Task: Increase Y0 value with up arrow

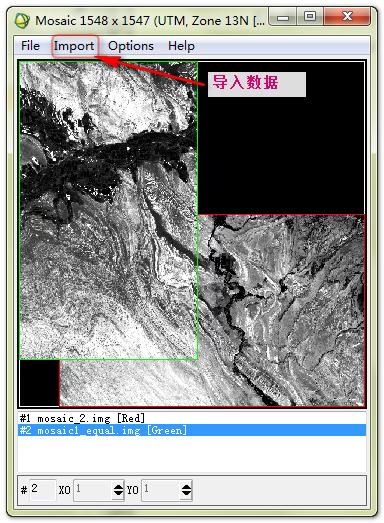Action: pos(186,487)
